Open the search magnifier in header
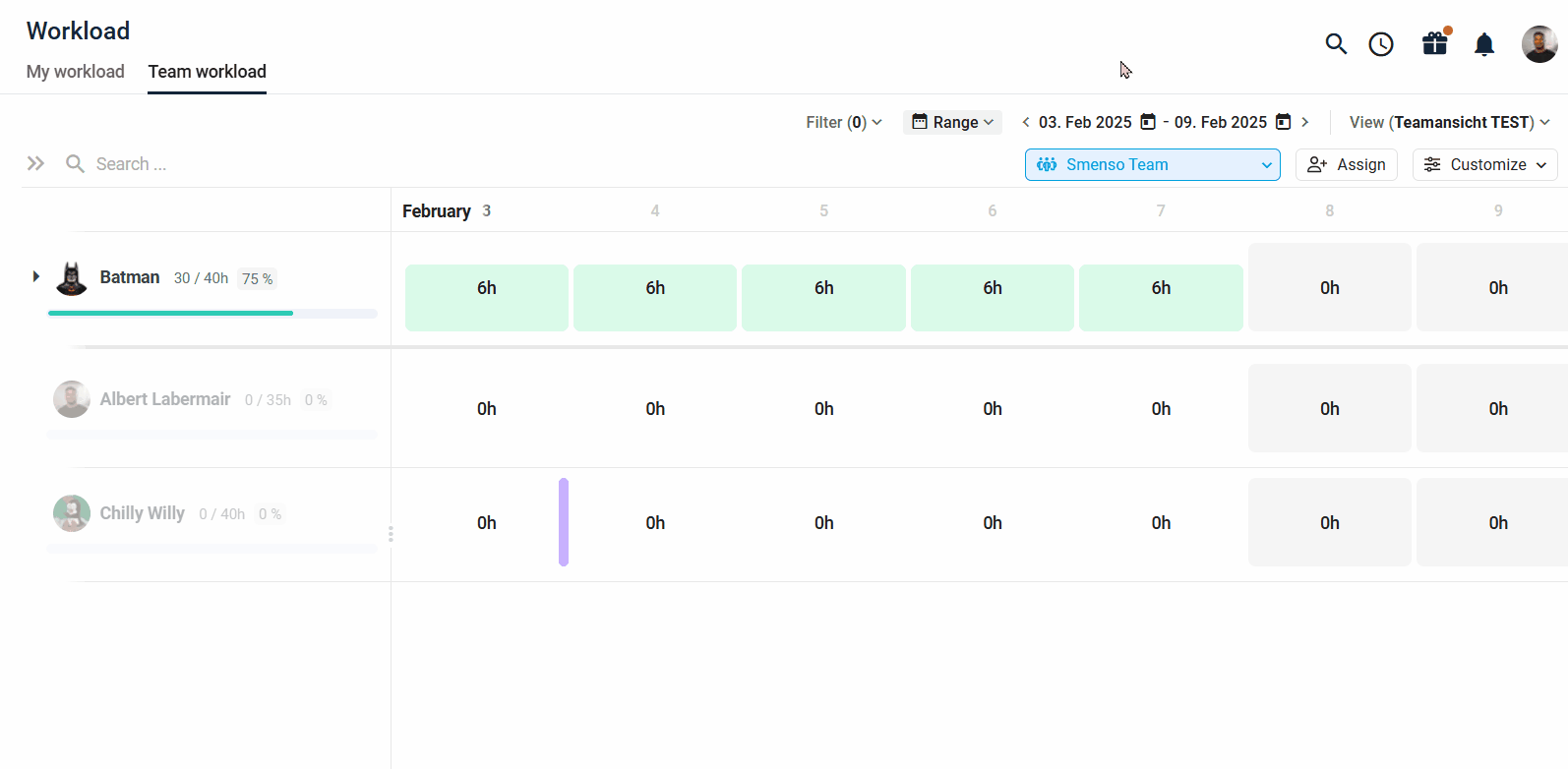Screen dimensions: 1568x769 point(1335,44)
